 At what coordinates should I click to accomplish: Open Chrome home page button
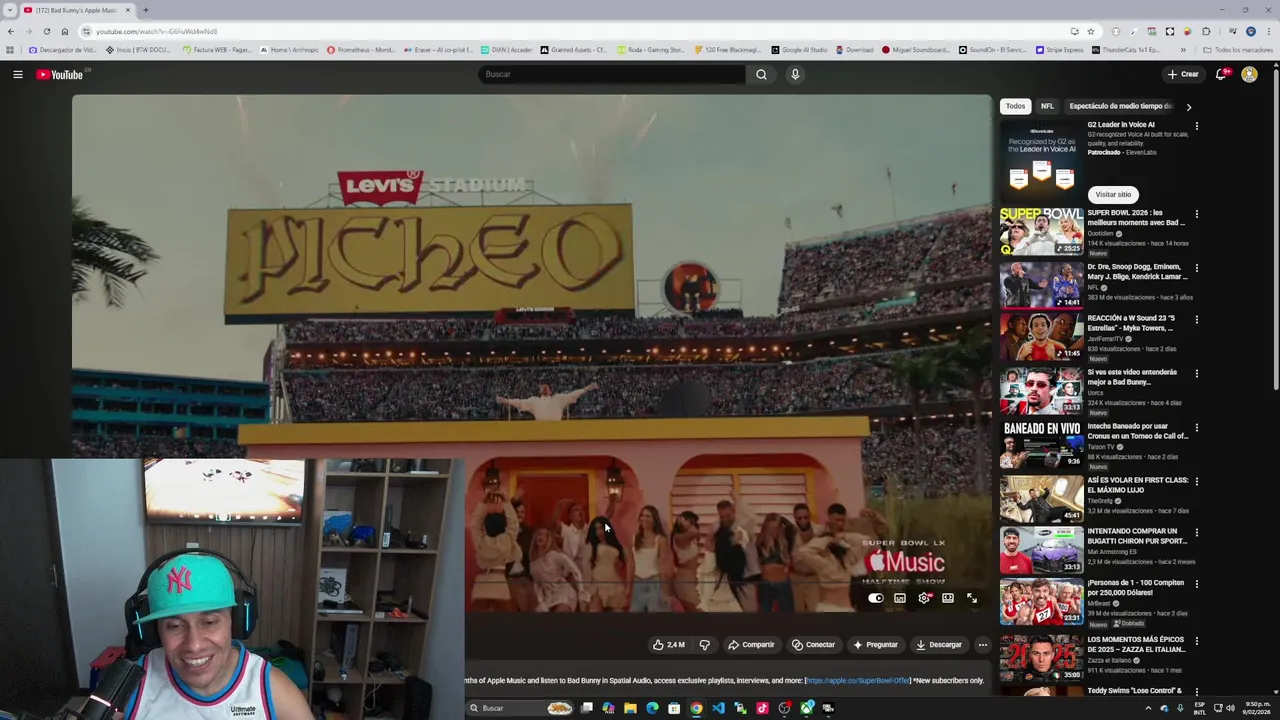64,31
